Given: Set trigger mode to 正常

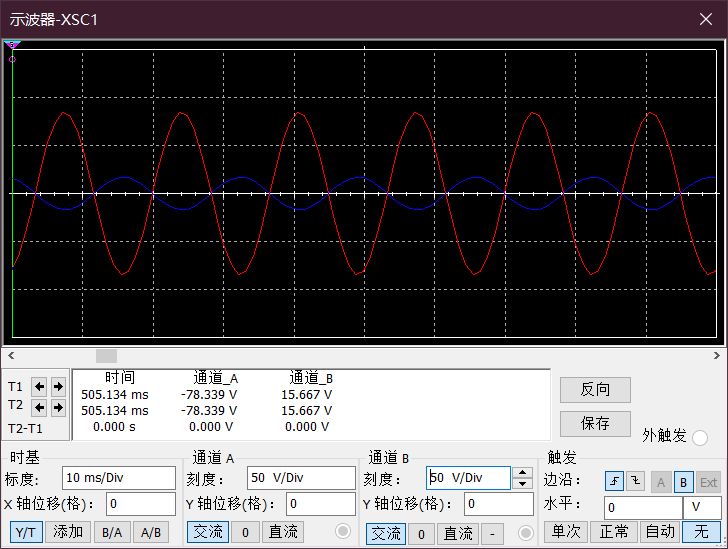Looking at the screenshot, I should (x=613, y=531).
